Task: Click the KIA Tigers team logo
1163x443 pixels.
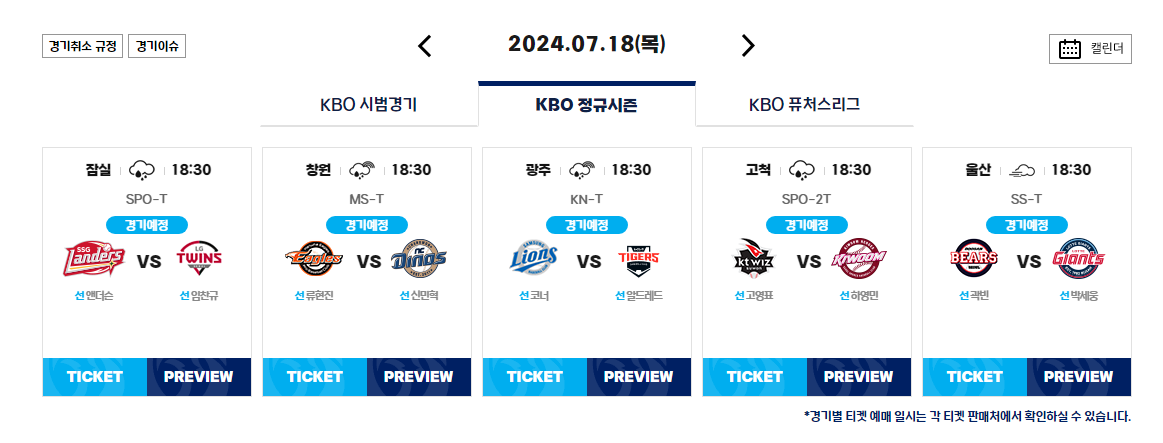Action: click(639, 259)
